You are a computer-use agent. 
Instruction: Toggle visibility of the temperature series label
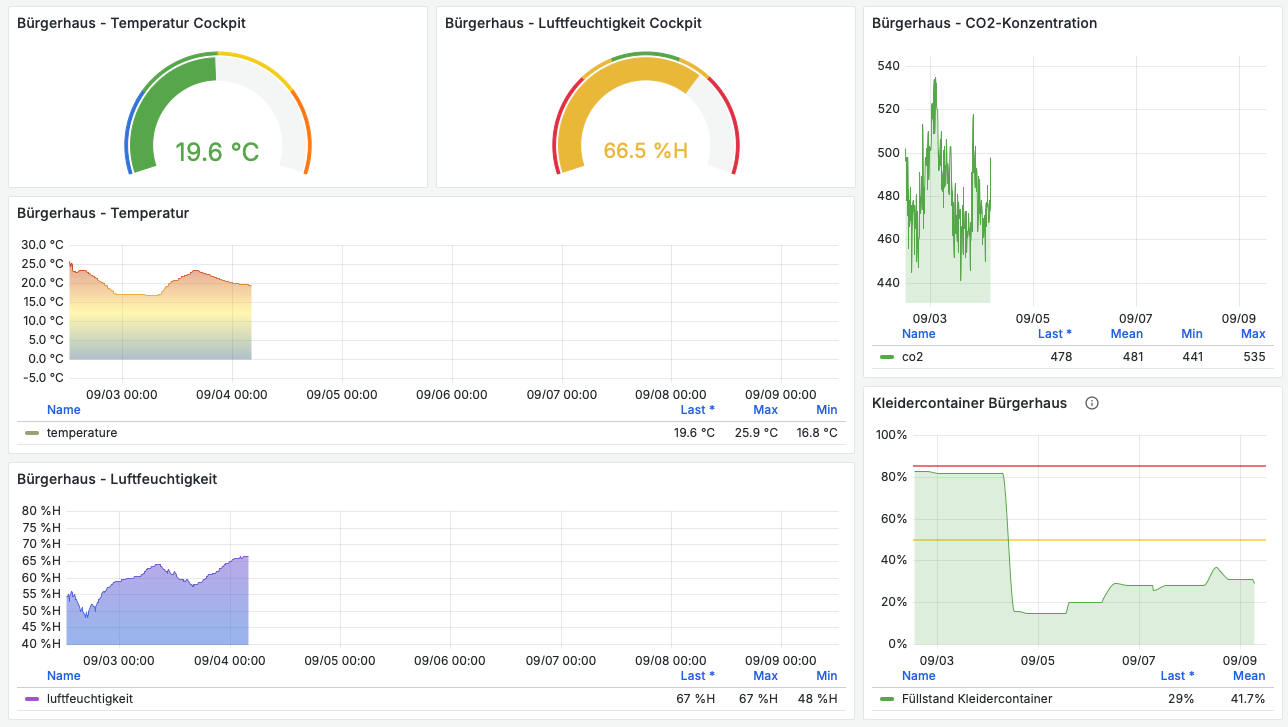coord(82,433)
